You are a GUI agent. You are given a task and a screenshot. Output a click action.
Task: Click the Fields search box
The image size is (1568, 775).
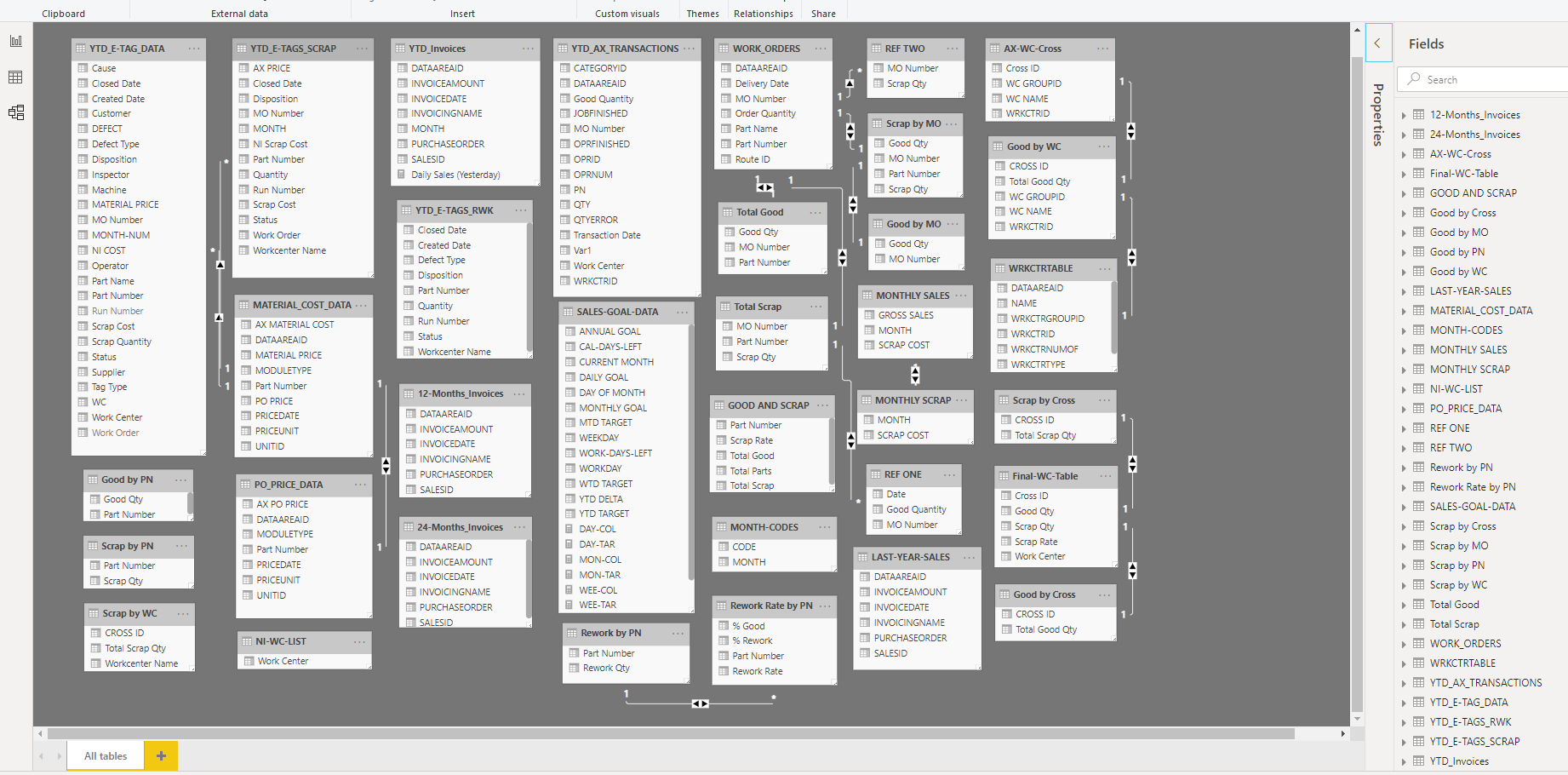[x=1483, y=79]
